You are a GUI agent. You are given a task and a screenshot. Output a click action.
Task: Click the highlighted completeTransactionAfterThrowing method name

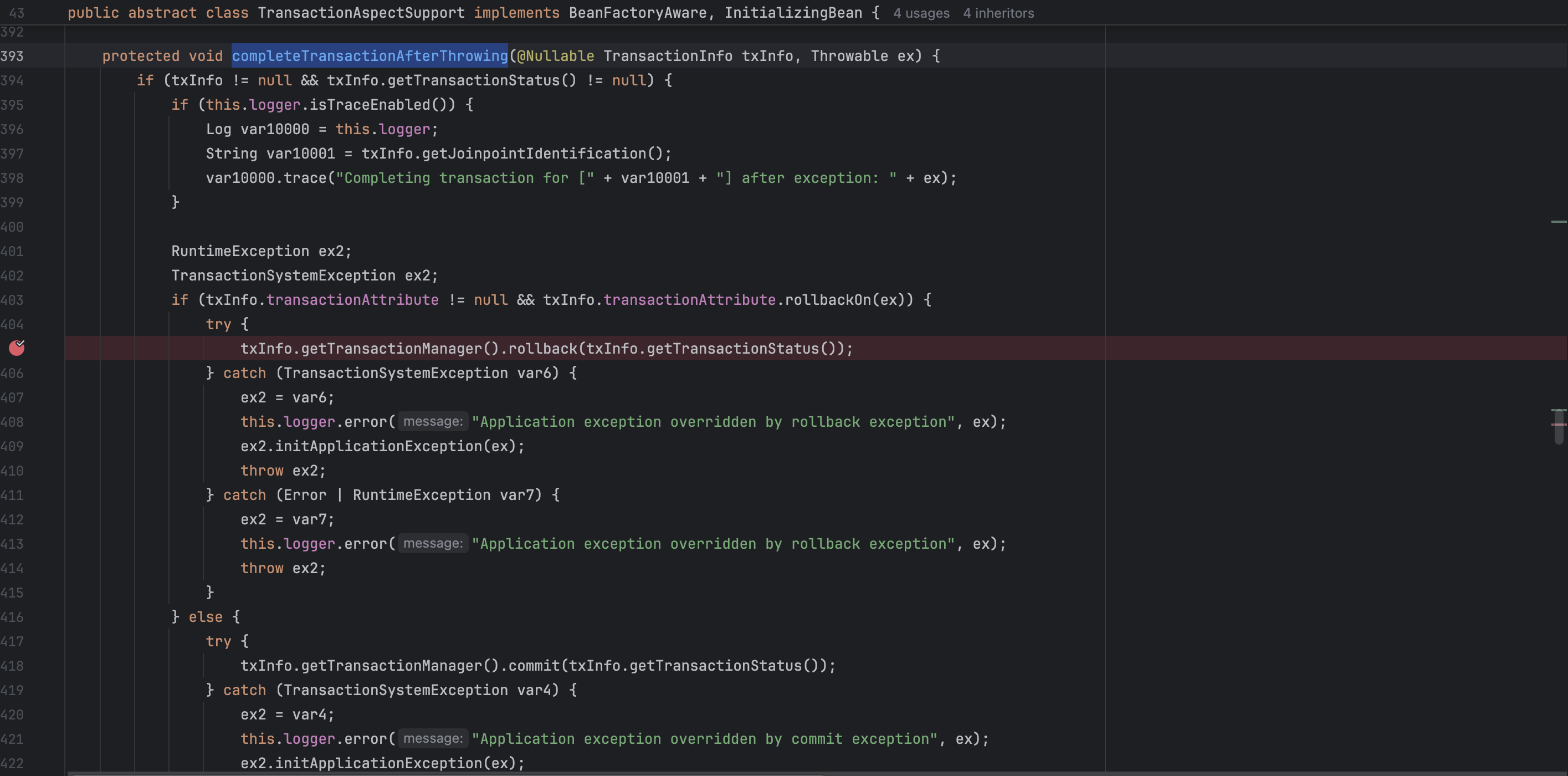point(369,56)
